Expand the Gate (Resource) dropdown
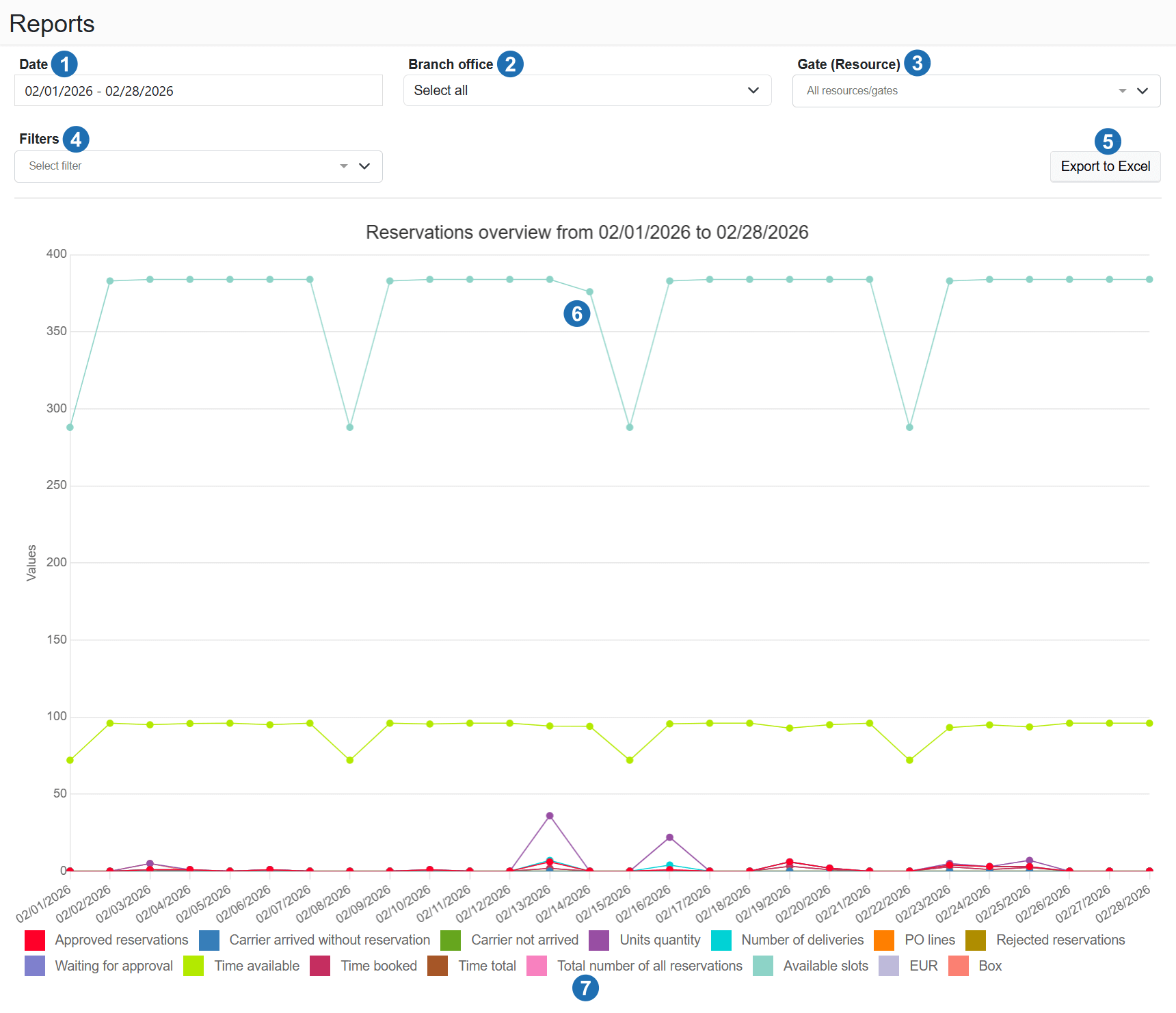This screenshot has height=1013, width=1176. coord(976,91)
